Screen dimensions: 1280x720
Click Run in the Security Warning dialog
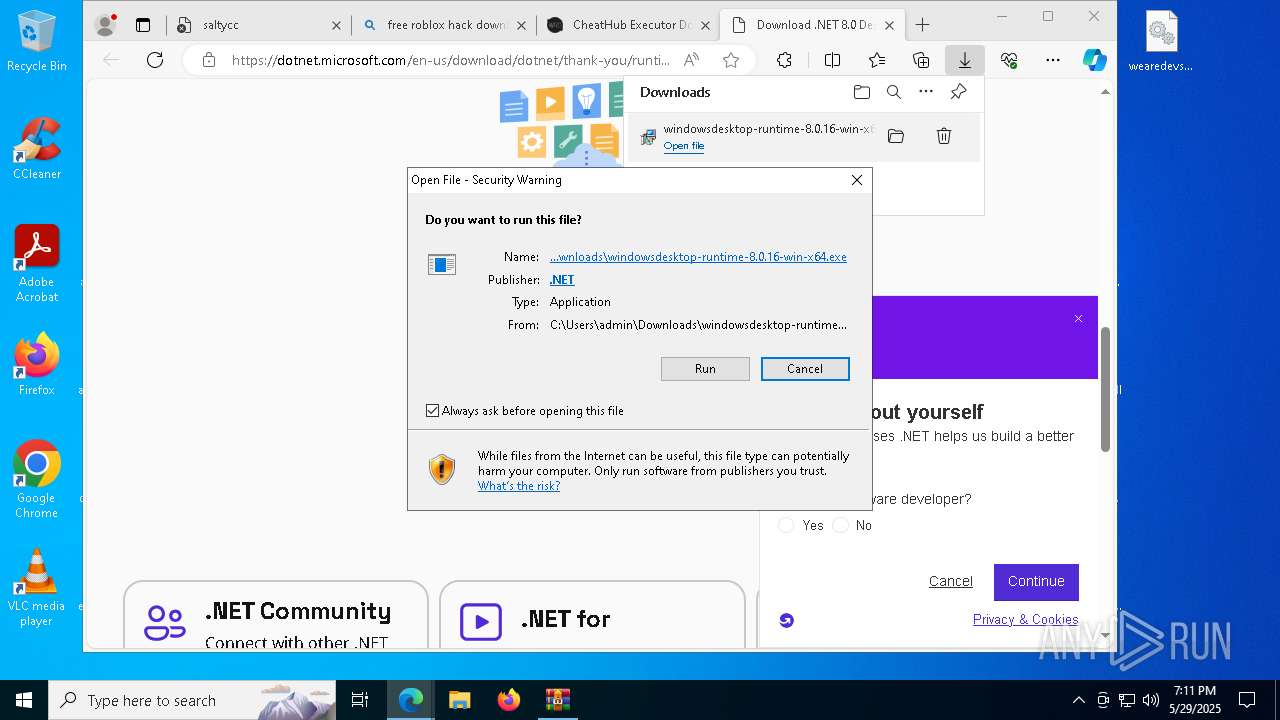705,369
